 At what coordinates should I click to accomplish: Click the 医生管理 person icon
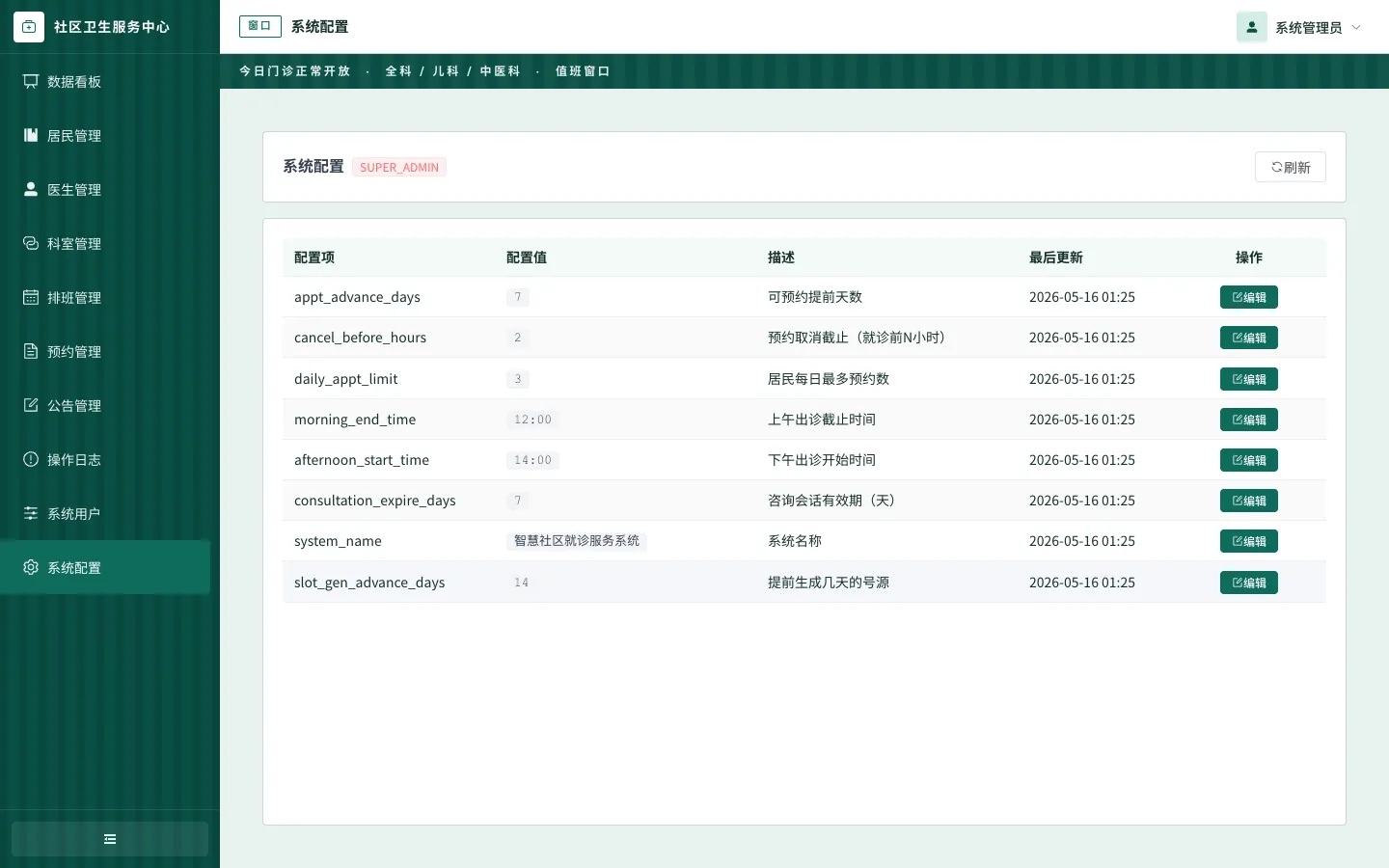[31, 190]
